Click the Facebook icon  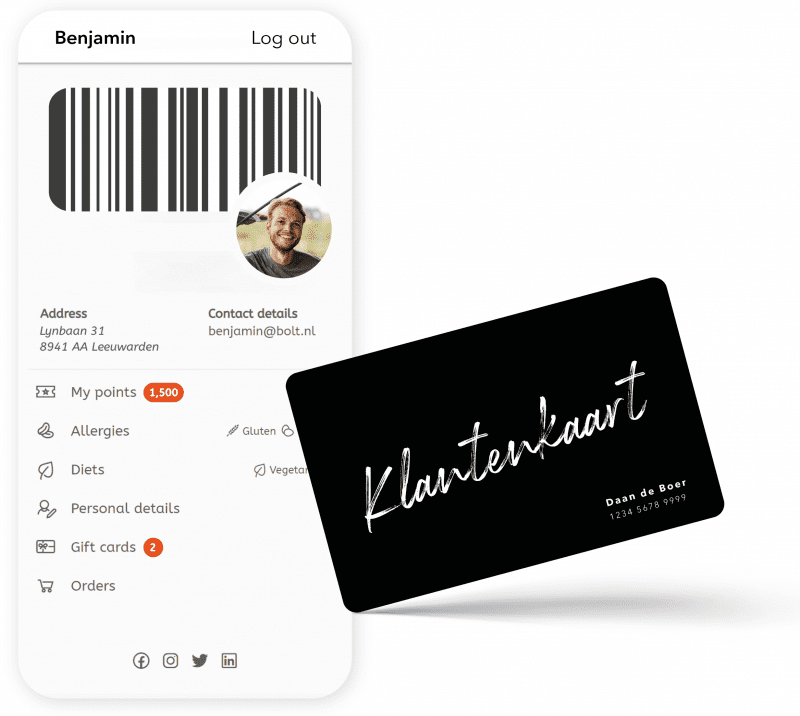(x=141, y=660)
